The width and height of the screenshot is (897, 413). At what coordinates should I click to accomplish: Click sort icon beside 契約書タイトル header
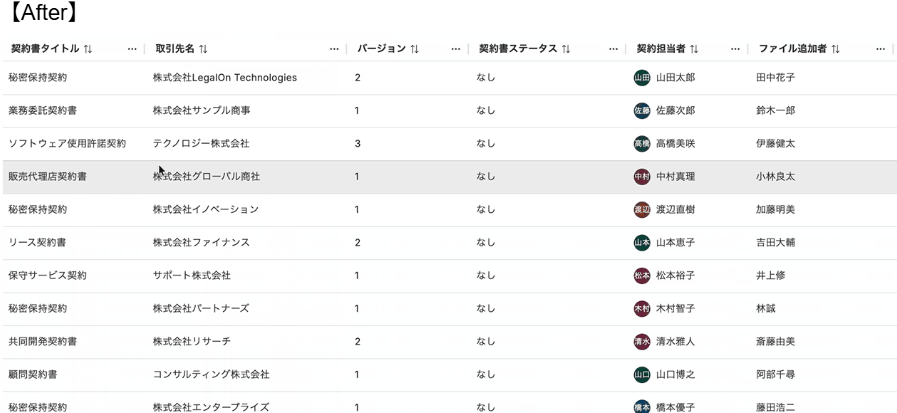tap(88, 49)
